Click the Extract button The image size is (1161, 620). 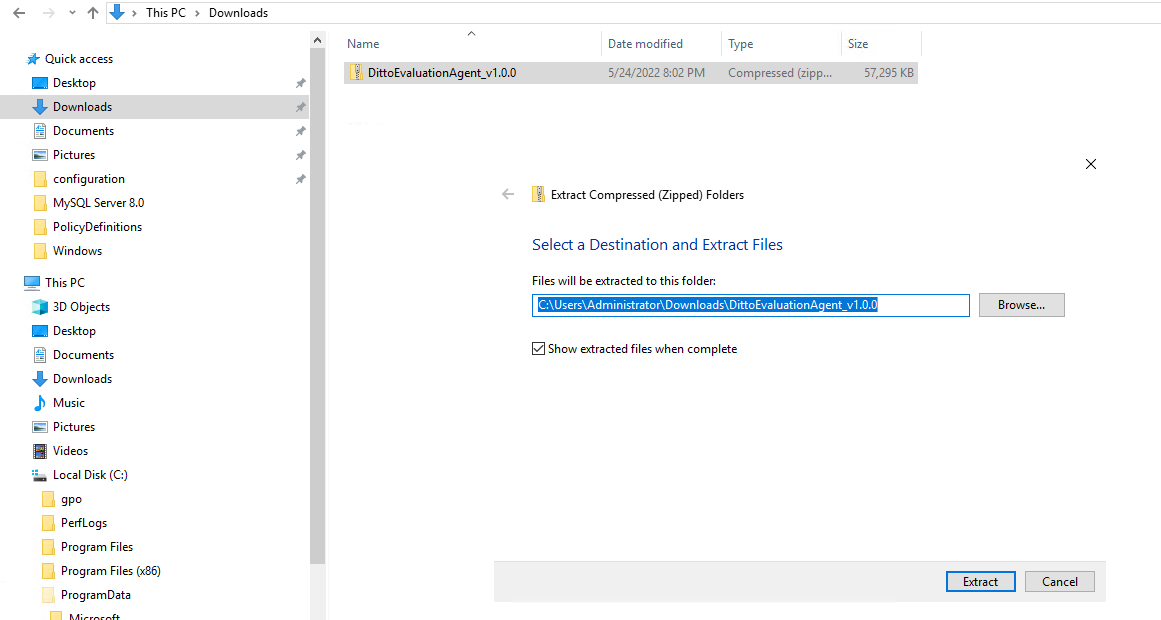point(980,581)
